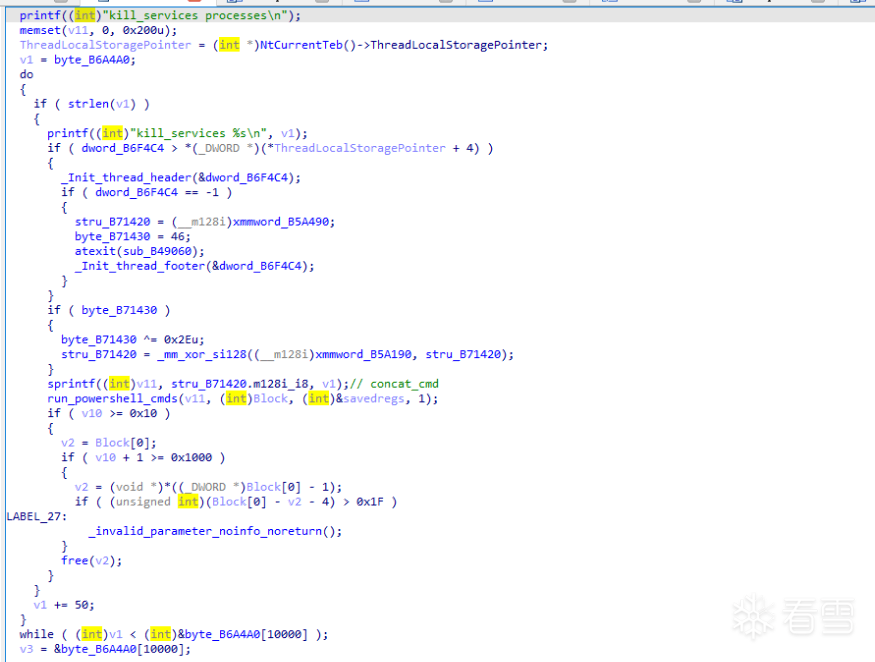This screenshot has height=662, width=875.
Task: Click the number 50 in v1 += 50
Action: tap(81, 605)
